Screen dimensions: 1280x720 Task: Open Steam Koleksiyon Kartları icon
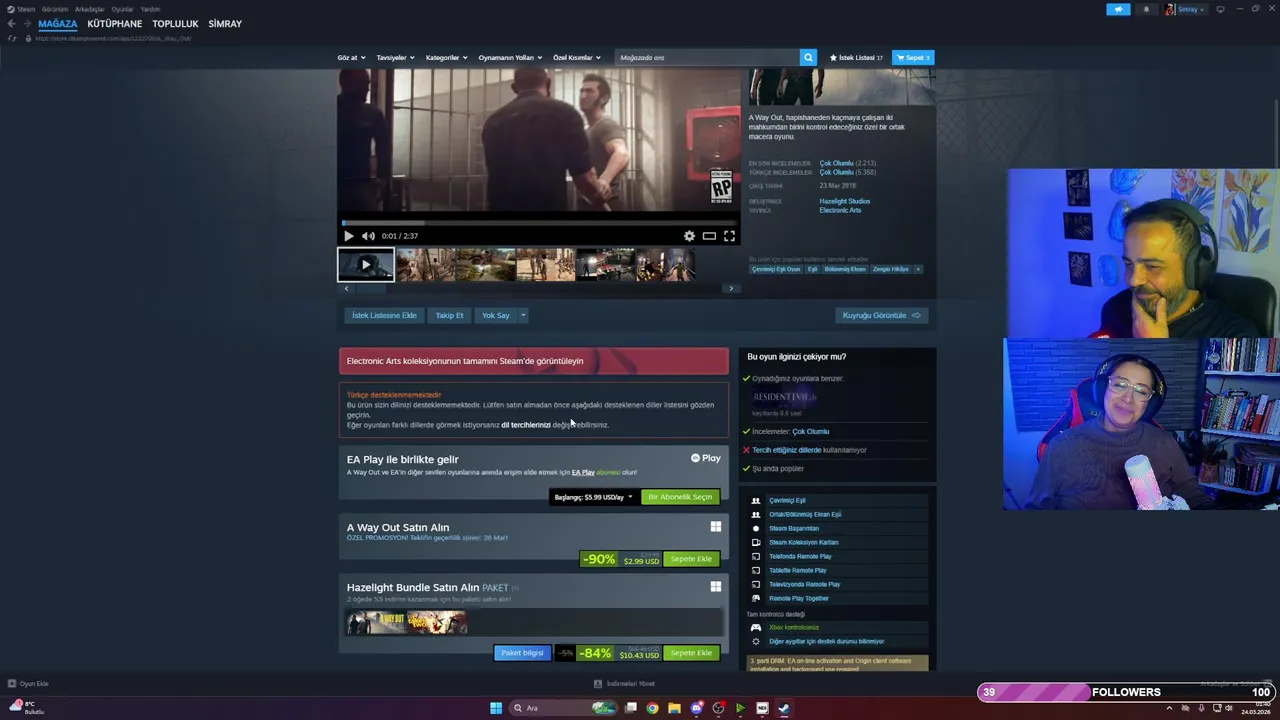pos(756,542)
